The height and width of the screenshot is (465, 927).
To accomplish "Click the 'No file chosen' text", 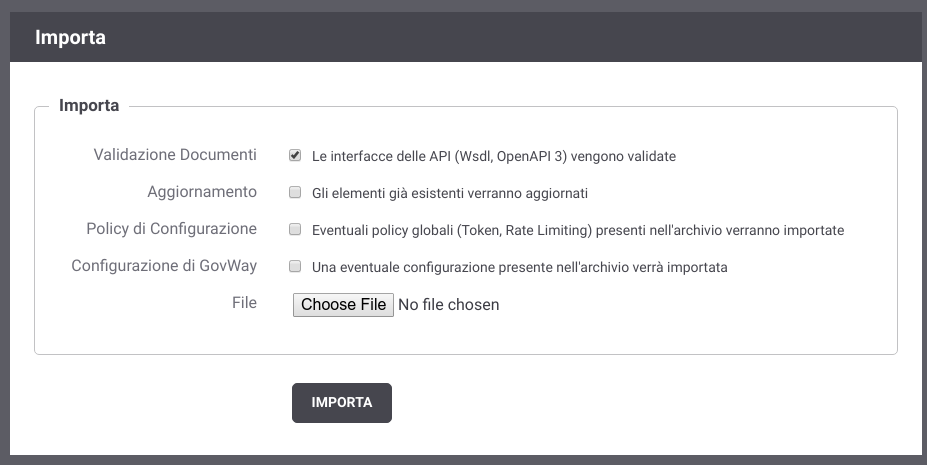I will click(x=449, y=305).
